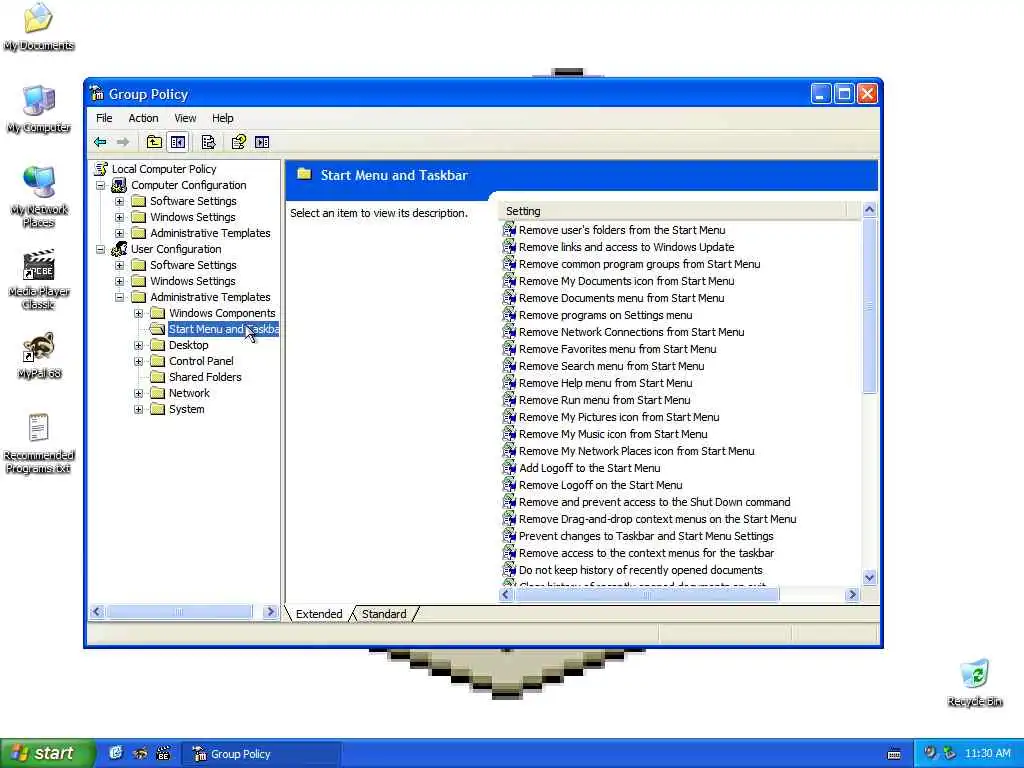Click the User Configuration icon in tree
1024x768 pixels.
(119, 249)
